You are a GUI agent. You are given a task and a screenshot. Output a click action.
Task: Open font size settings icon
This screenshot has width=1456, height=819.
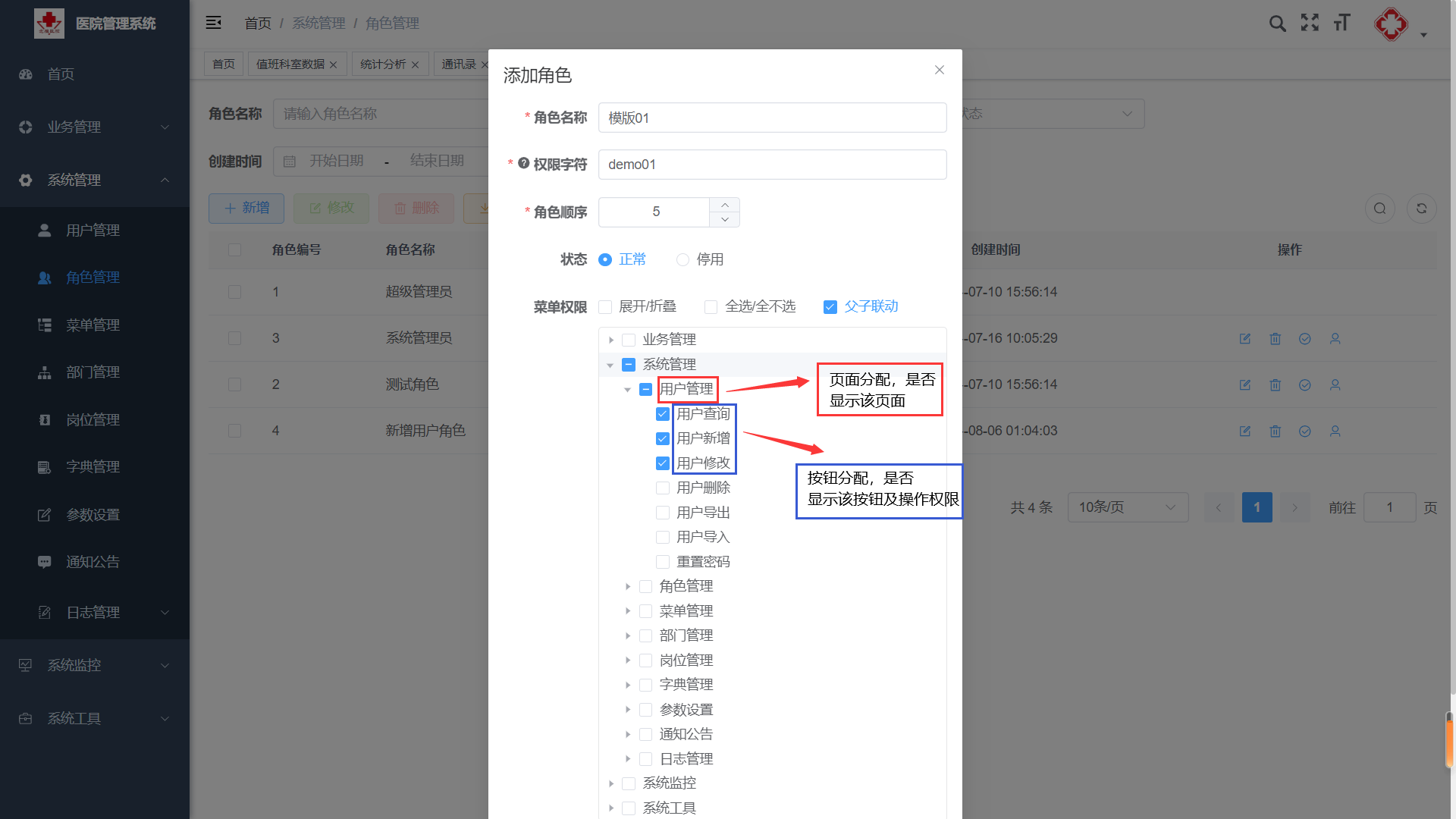pos(1342,23)
